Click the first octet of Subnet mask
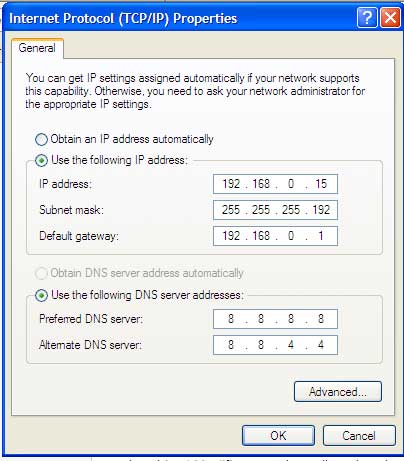This screenshot has width=404, height=461. (x=231, y=210)
